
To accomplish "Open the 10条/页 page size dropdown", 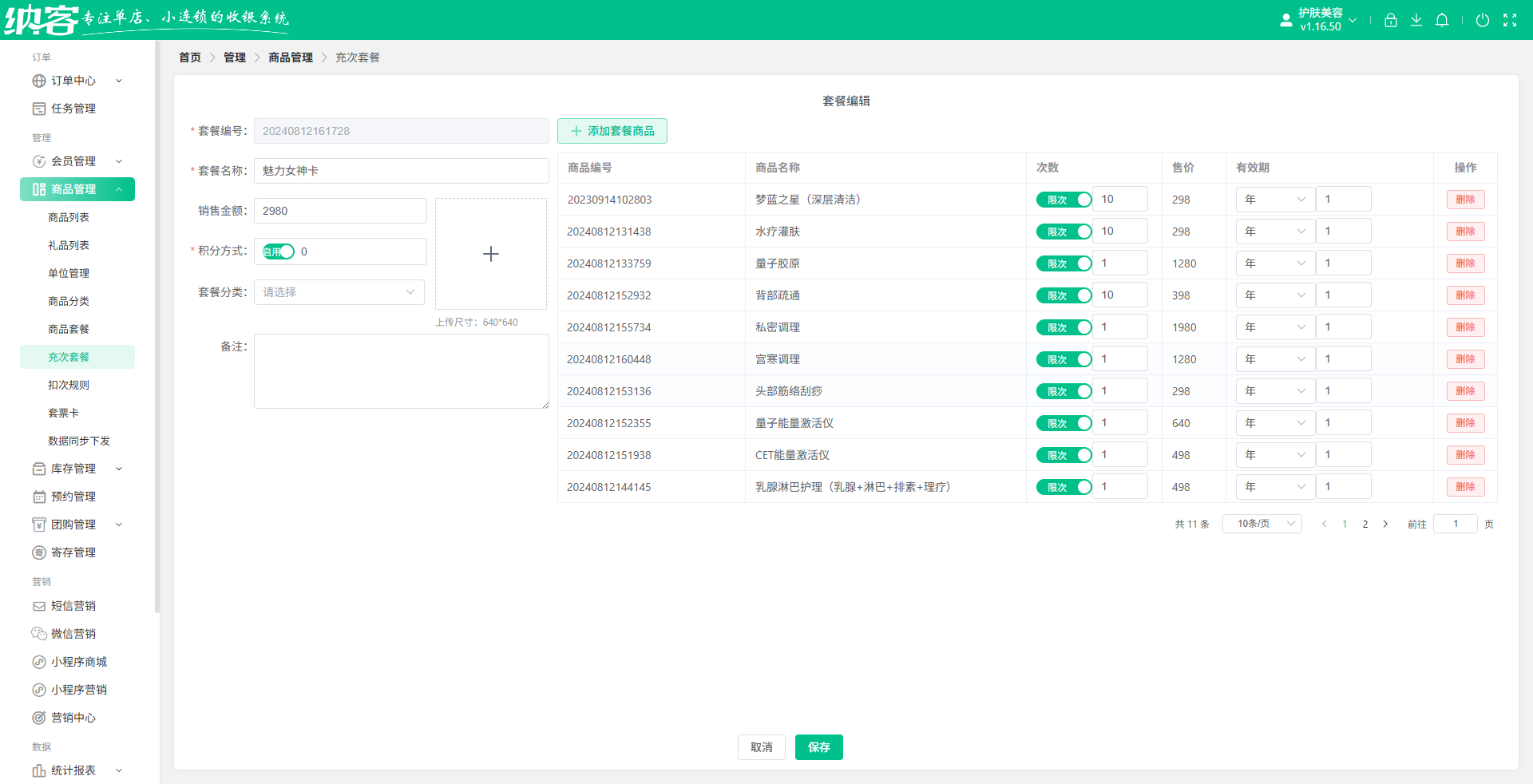I will pyautogui.click(x=1262, y=524).
